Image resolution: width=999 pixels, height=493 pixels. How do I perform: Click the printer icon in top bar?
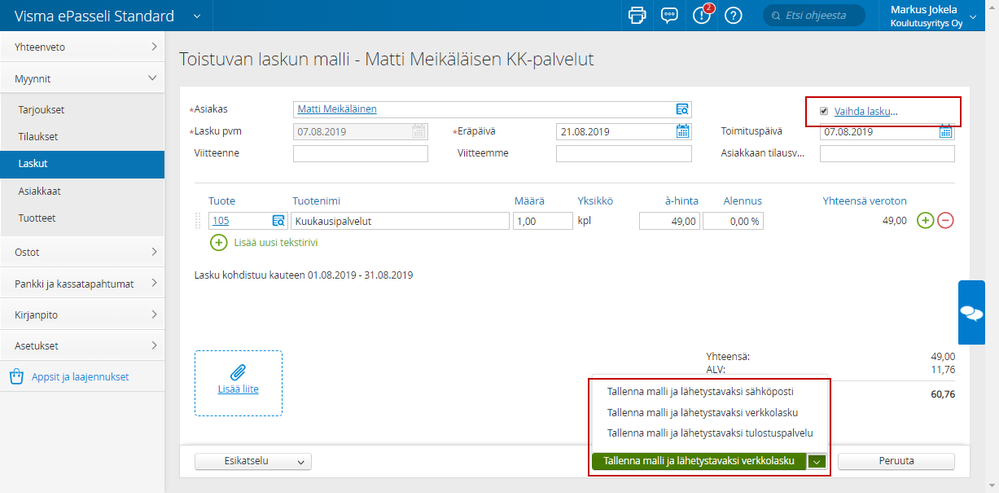(637, 15)
